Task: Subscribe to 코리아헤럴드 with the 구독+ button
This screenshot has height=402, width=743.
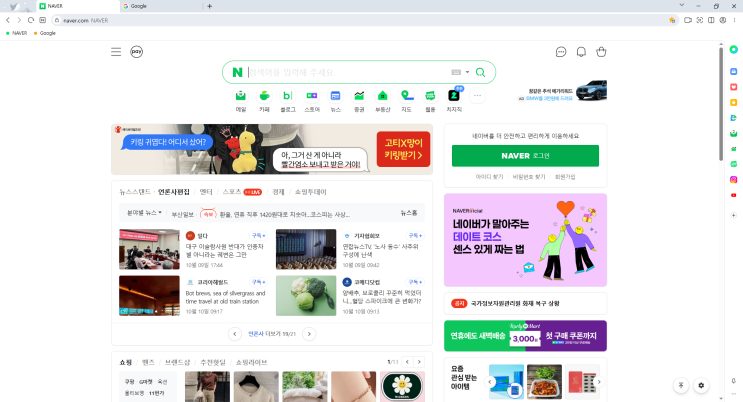Action: tap(259, 282)
